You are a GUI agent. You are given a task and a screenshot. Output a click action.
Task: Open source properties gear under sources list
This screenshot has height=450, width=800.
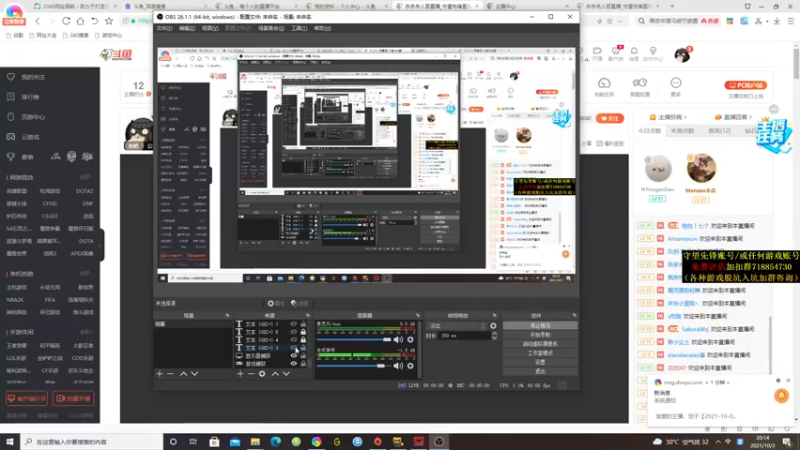coord(262,374)
